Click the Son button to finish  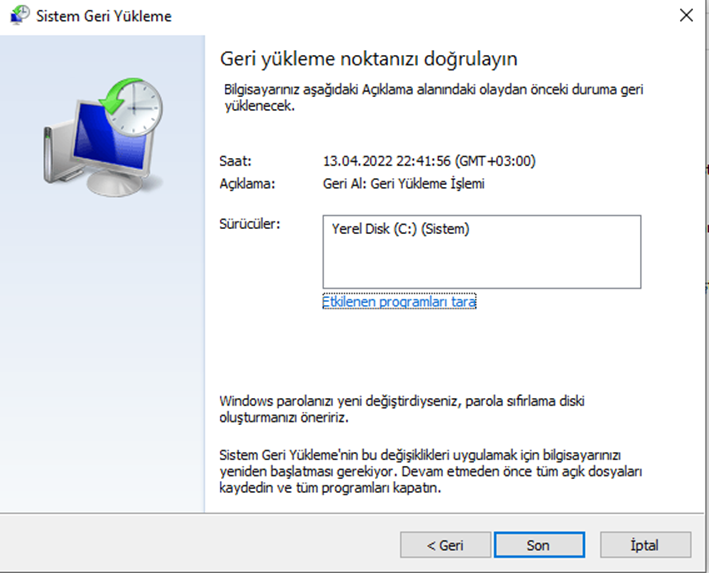(x=539, y=545)
